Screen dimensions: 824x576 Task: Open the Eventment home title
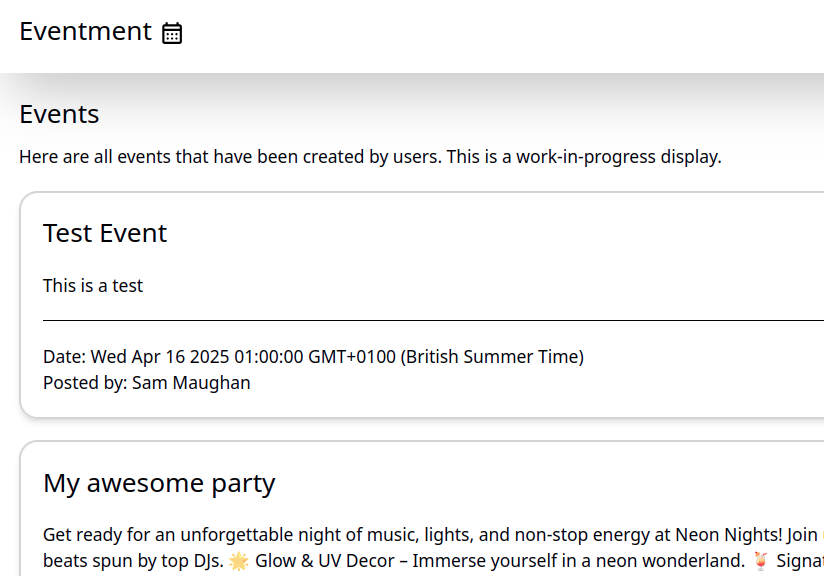(x=85, y=31)
